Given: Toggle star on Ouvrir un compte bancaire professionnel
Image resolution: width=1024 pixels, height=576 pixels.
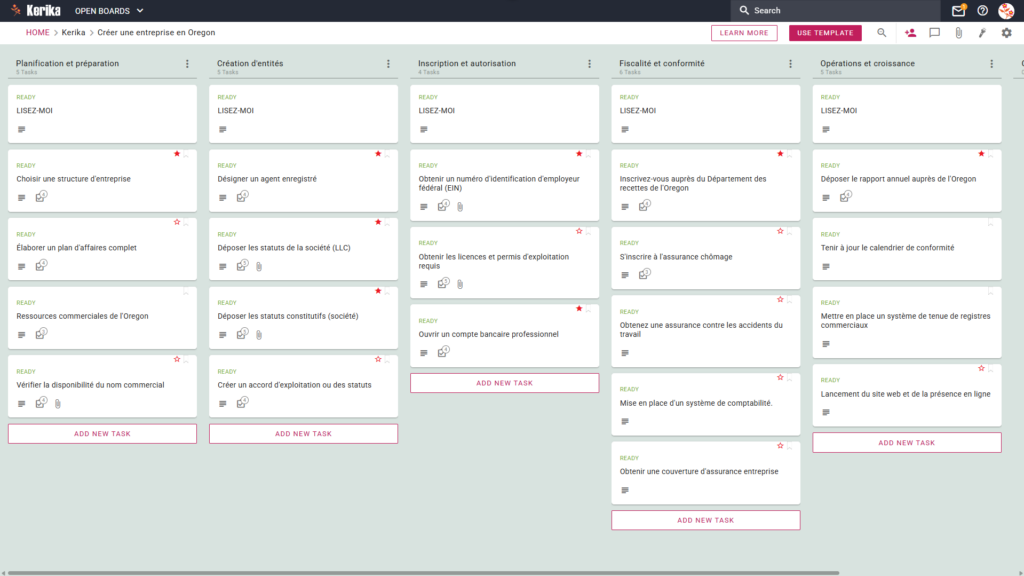Looking at the screenshot, I should click(579, 308).
